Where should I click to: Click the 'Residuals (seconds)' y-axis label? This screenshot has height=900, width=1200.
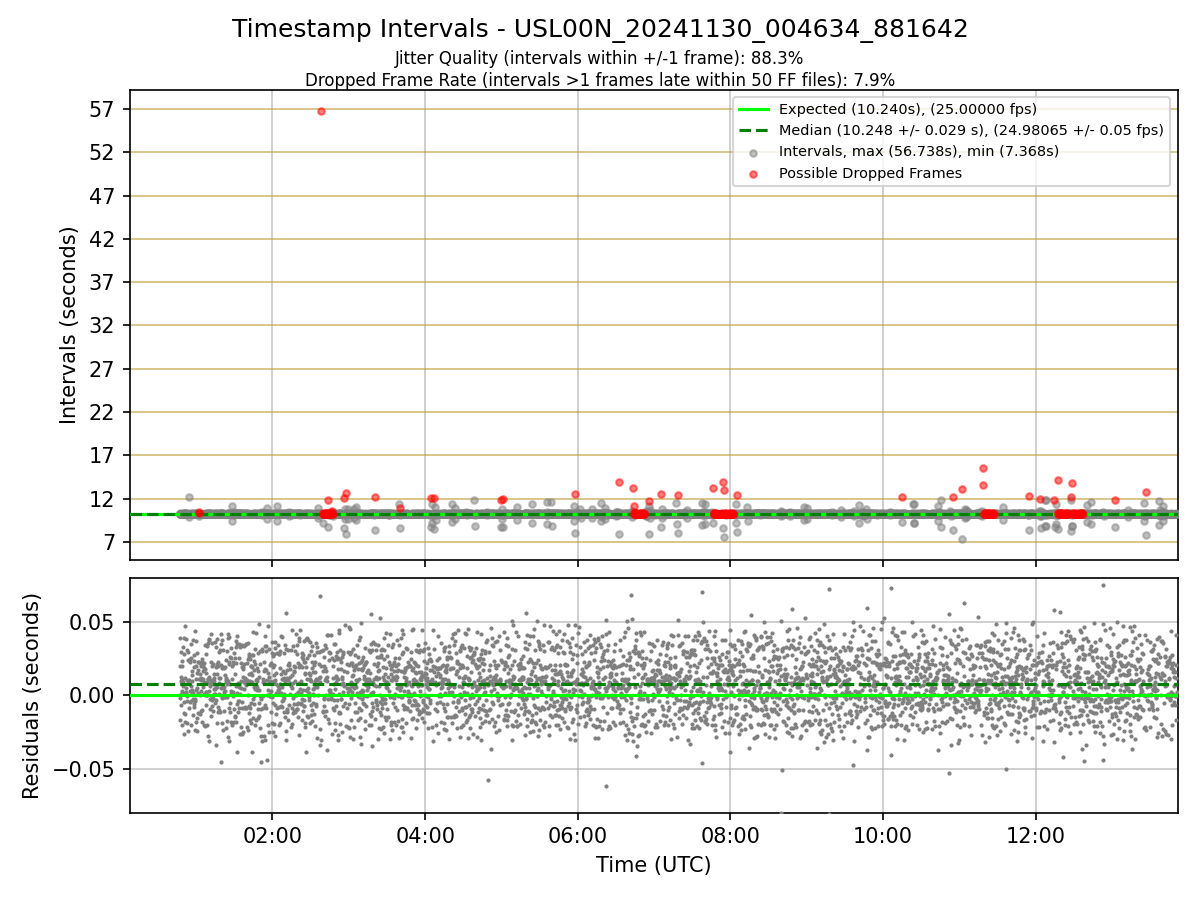pos(32,696)
